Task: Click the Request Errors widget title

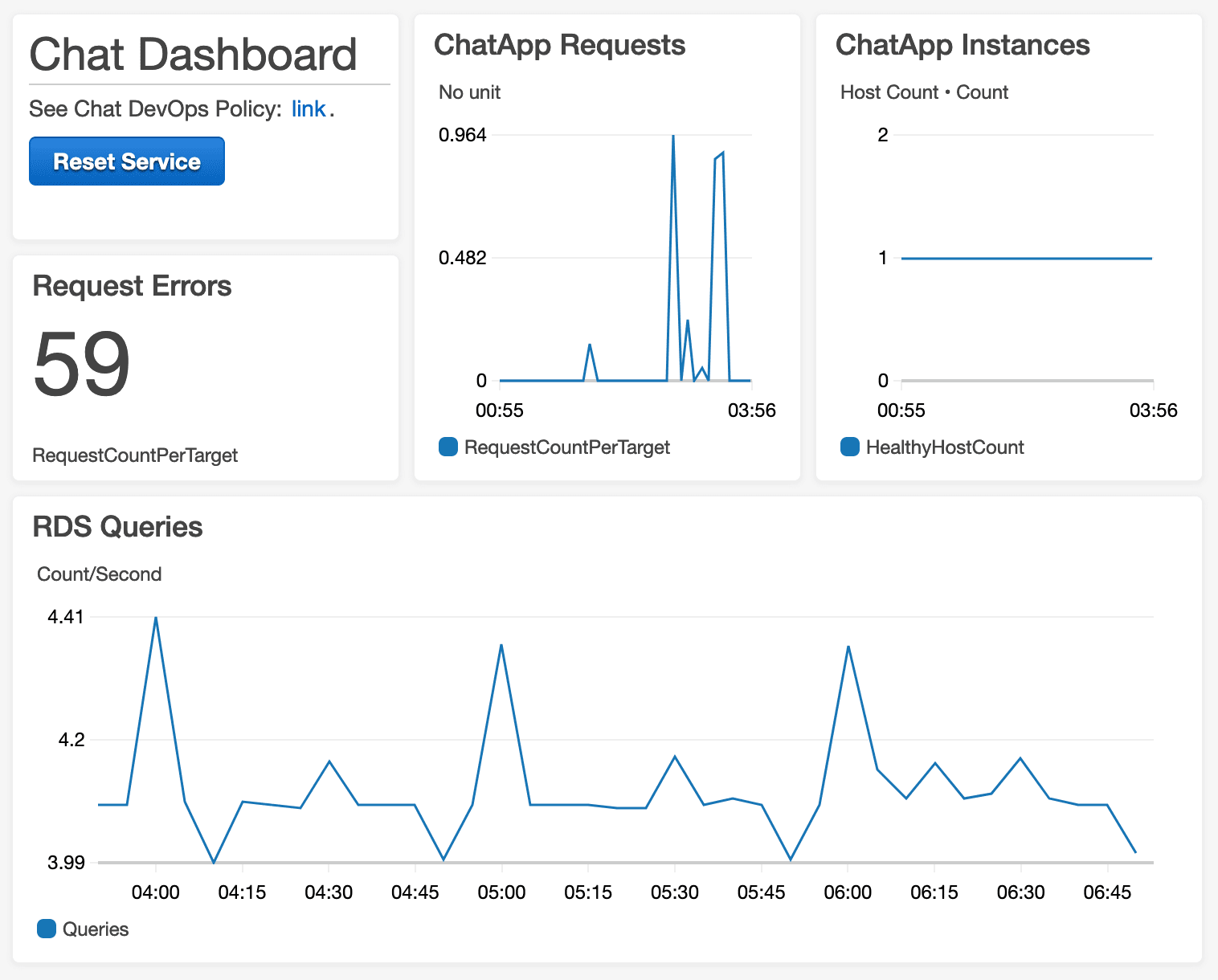Action: click(x=132, y=286)
